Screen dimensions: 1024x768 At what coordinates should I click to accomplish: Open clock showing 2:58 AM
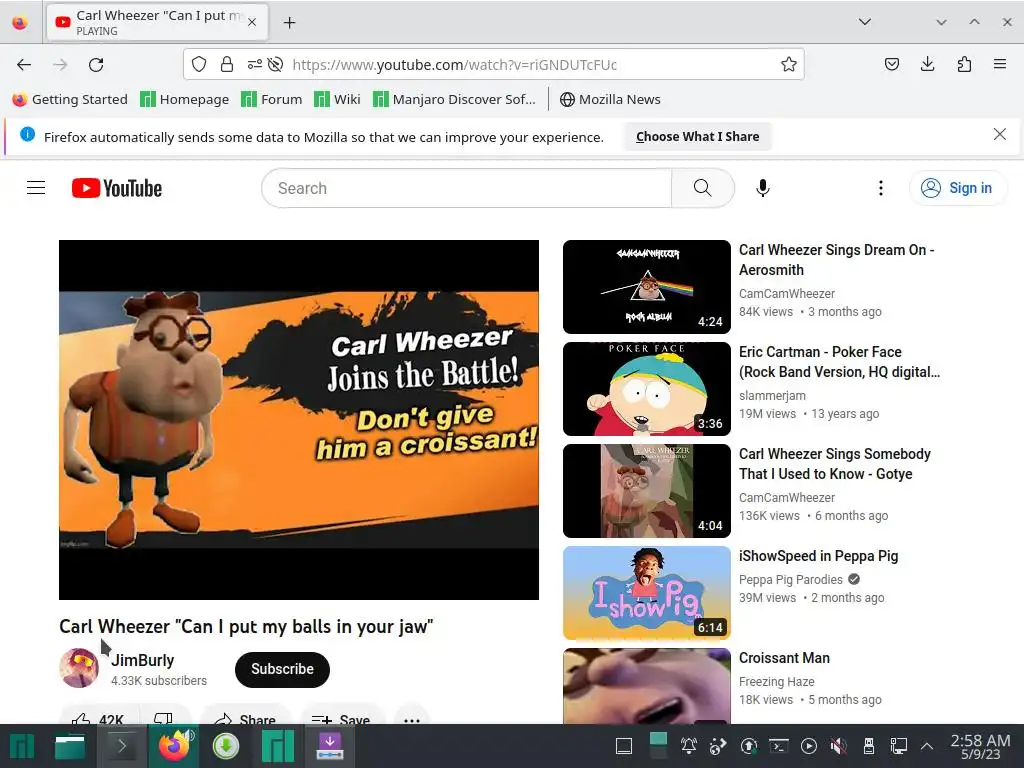(980, 746)
